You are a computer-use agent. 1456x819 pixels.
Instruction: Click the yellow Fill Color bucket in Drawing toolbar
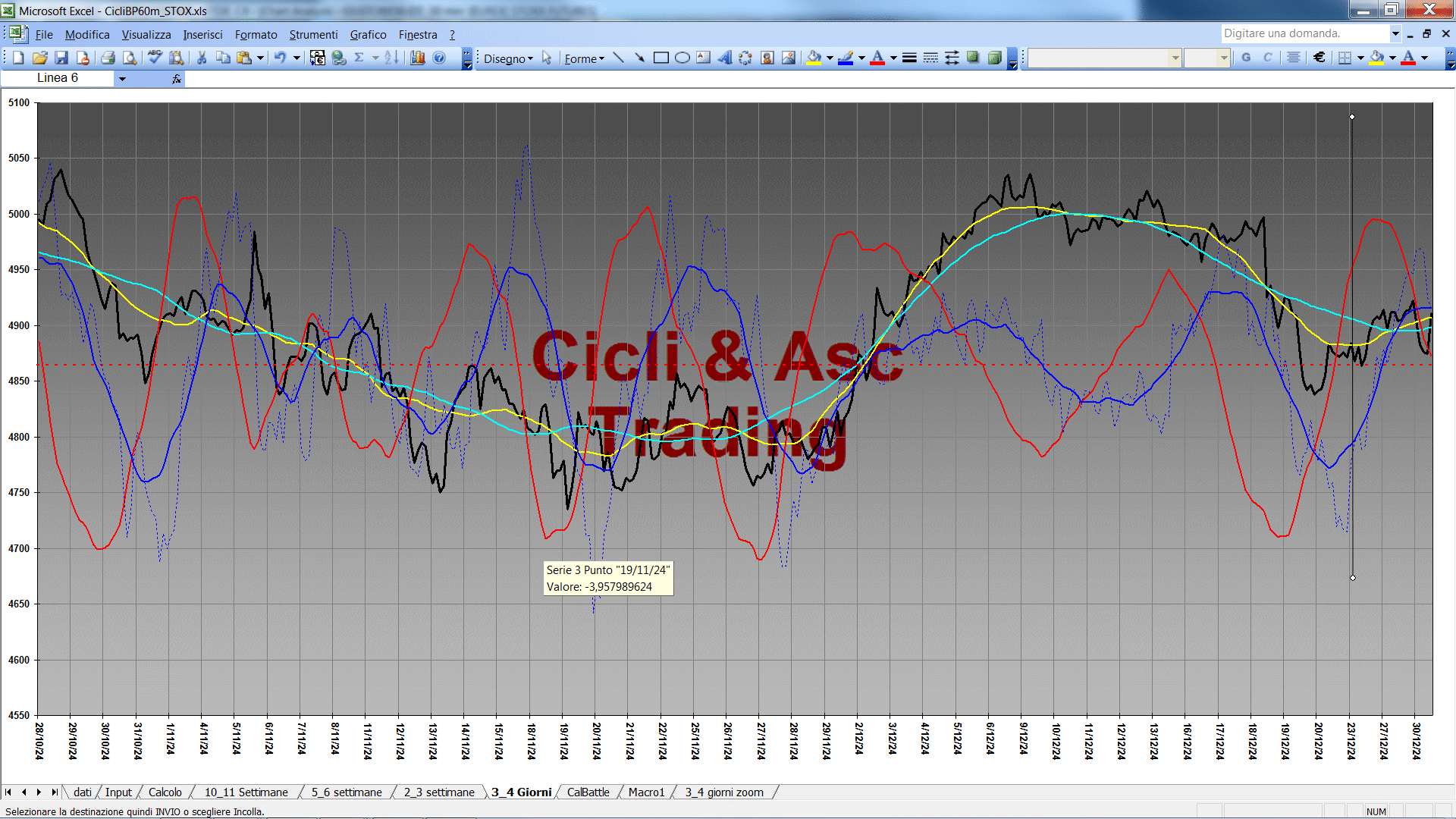pyautogui.click(x=814, y=58)
